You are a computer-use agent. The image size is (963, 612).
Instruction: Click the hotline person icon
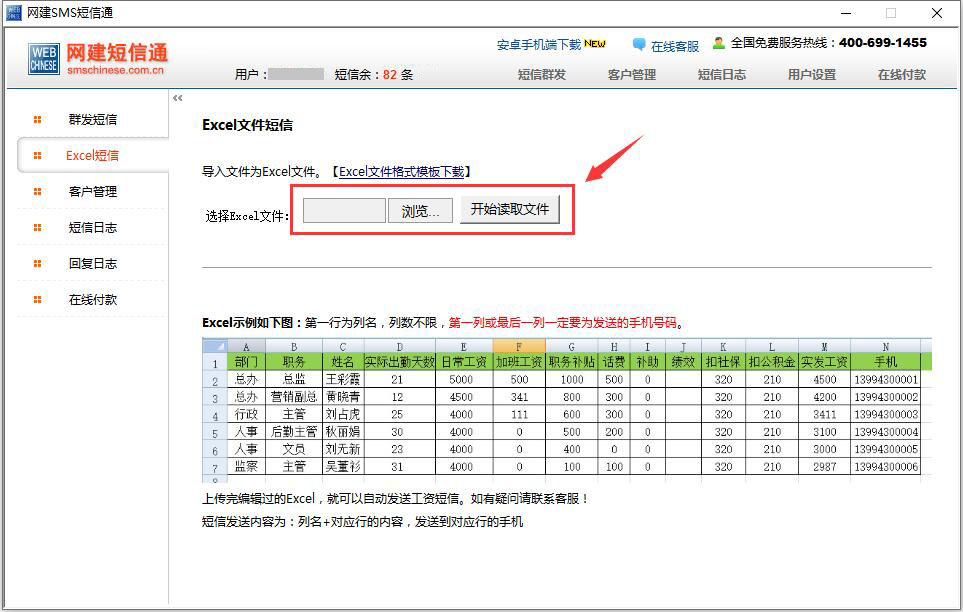[719, 43]
